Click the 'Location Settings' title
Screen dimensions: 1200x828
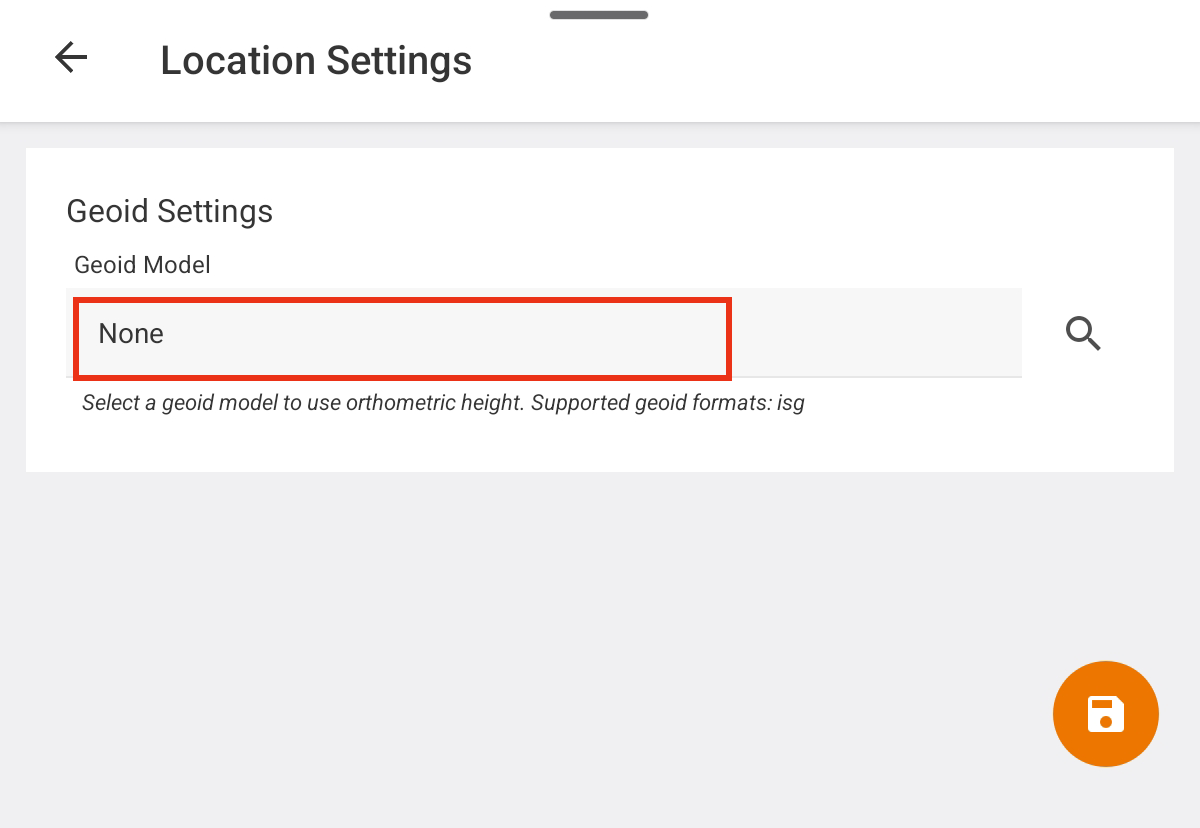coord(316,60)
